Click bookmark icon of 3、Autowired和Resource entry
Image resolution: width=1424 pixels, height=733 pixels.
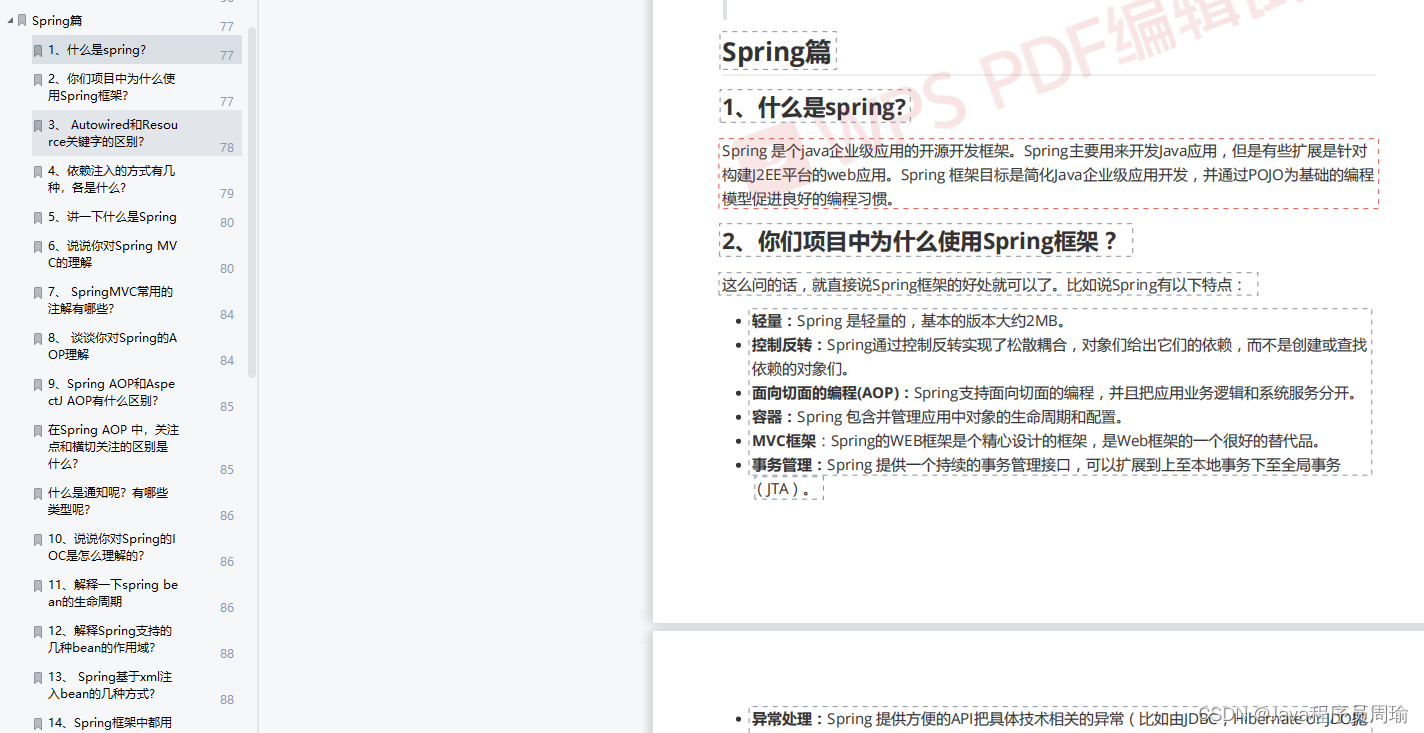(38, 125)
